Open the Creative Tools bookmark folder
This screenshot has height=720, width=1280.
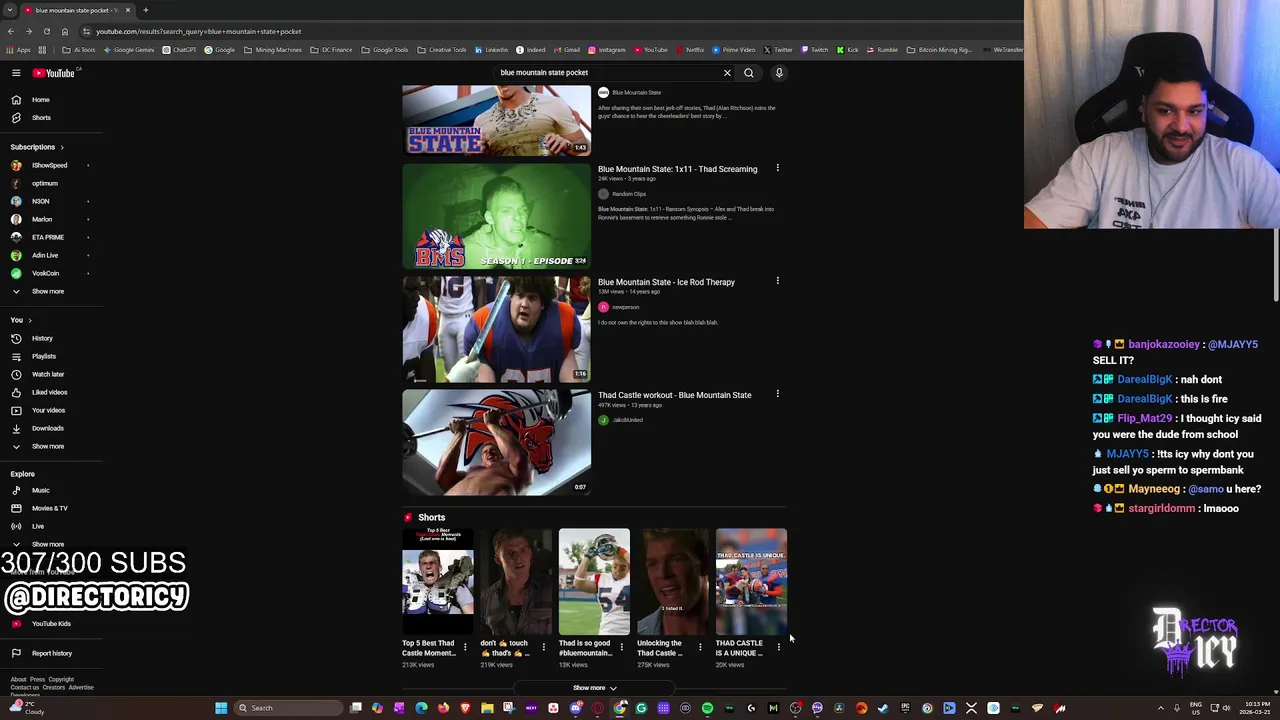click(442, 50)
